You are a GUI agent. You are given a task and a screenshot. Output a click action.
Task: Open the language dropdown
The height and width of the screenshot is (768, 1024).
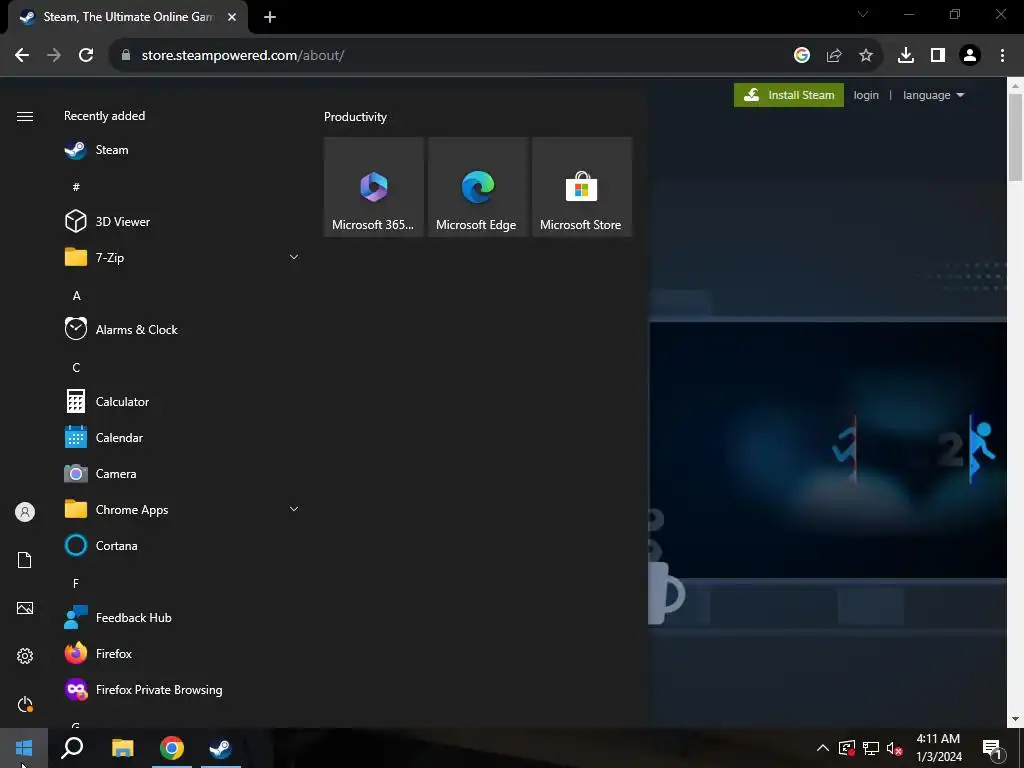click(x=933, y=95)
